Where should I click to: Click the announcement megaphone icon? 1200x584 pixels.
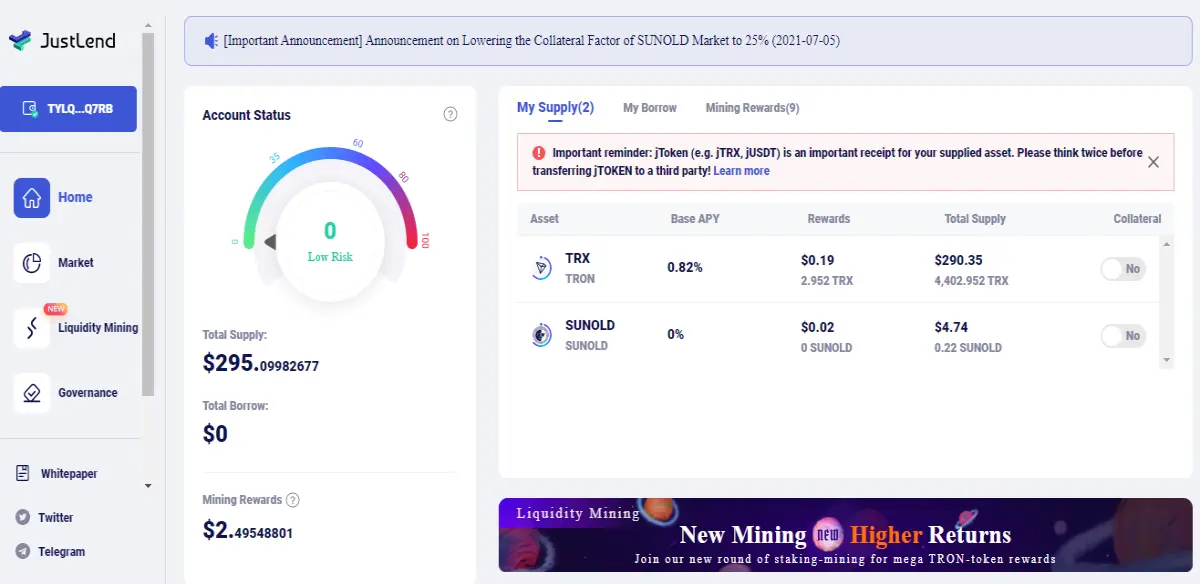point(211,41)
